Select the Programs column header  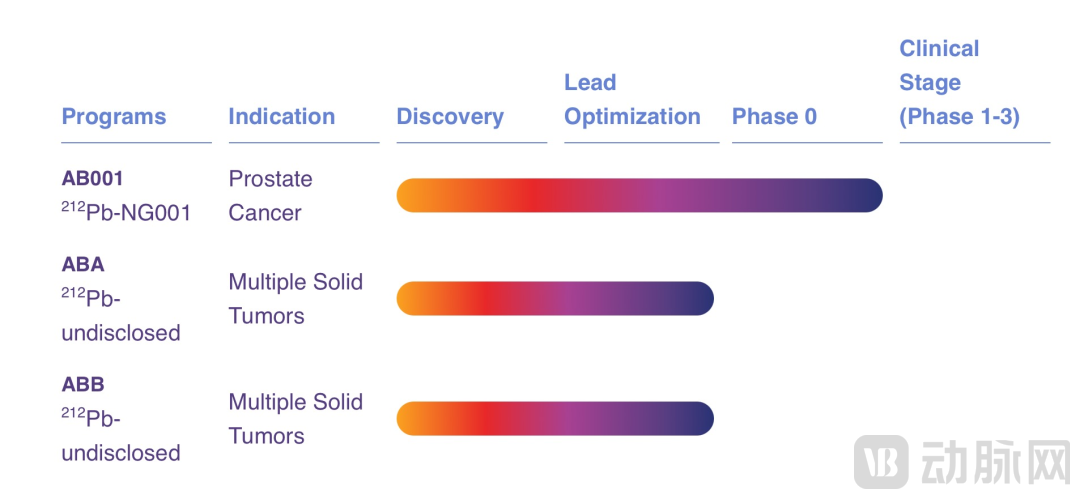pos(114,117)
